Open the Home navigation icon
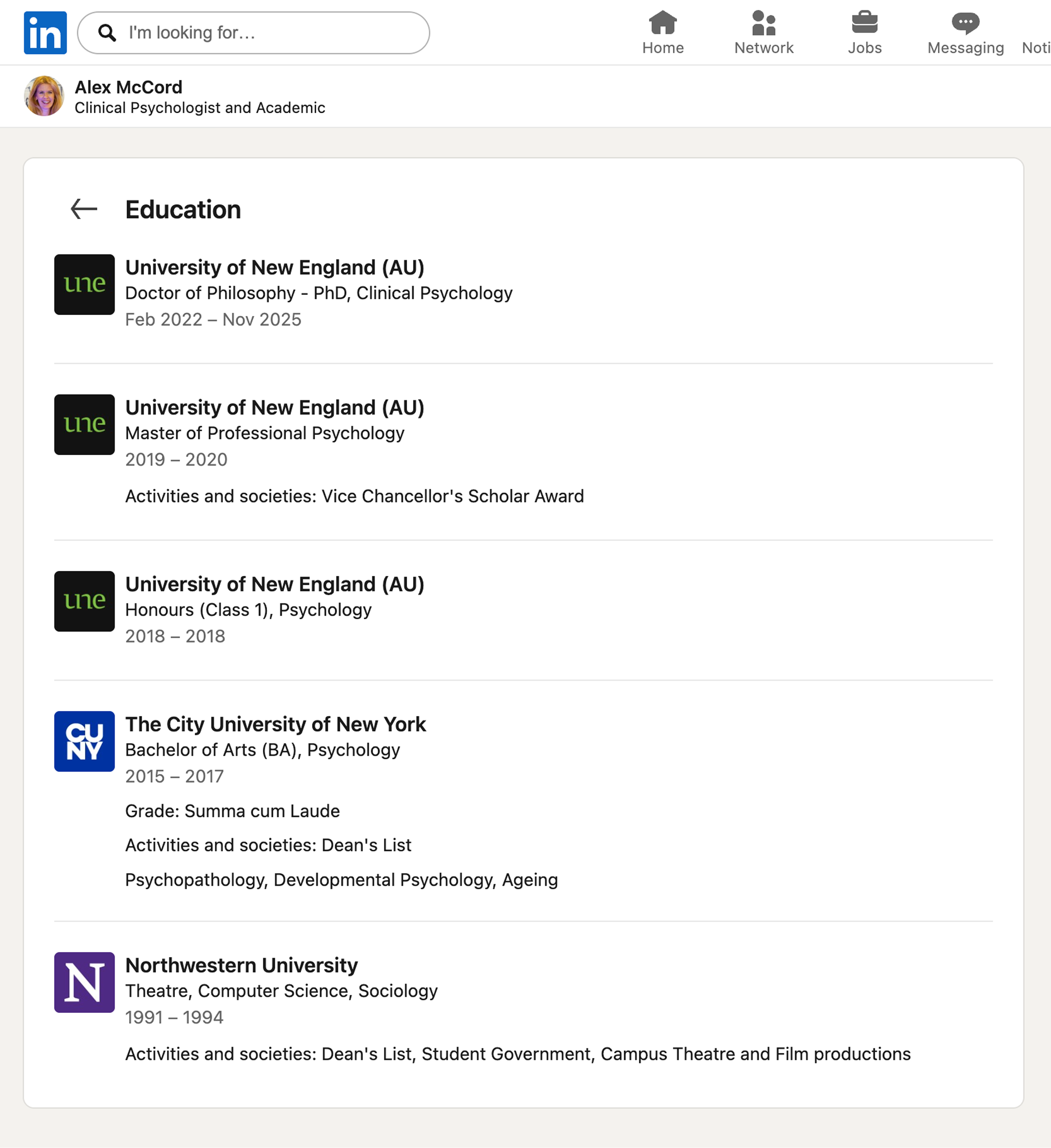Screen dimensions: 1051x1148 click(663, 23)
